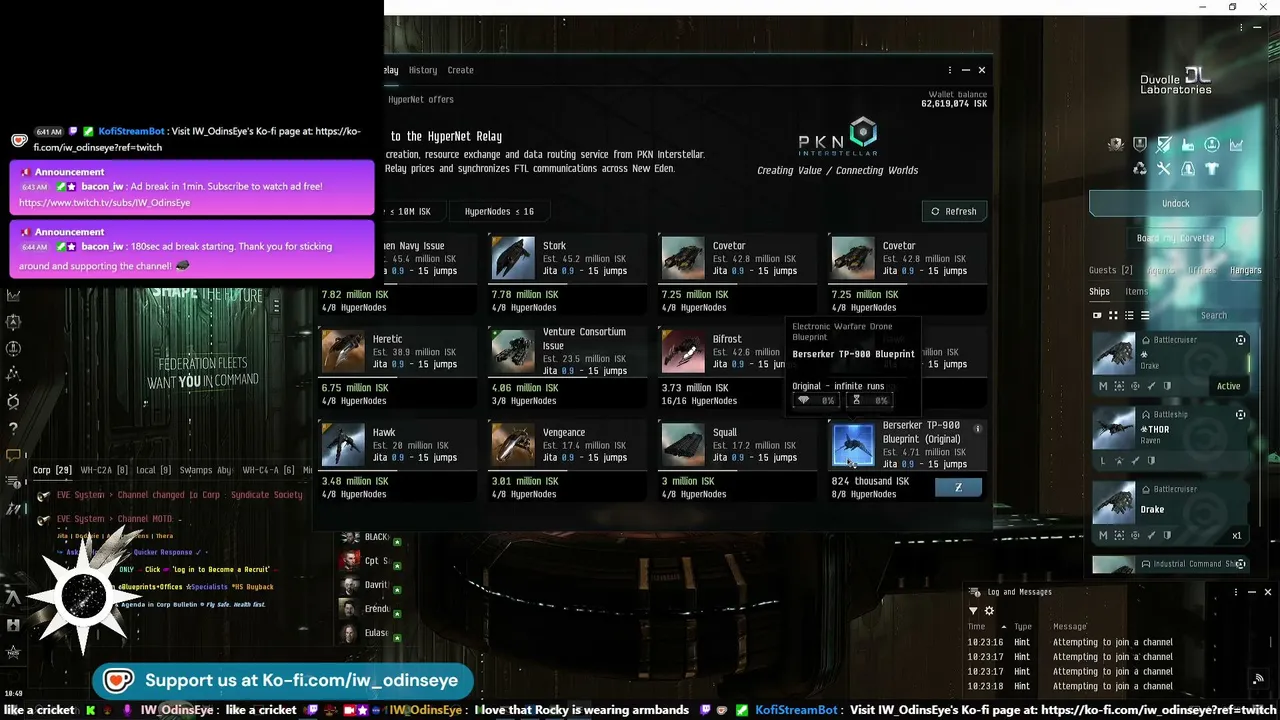Select the Ships hangar tab
The height and width of the screenshot is (720, 1280).
pos(1099,291)
